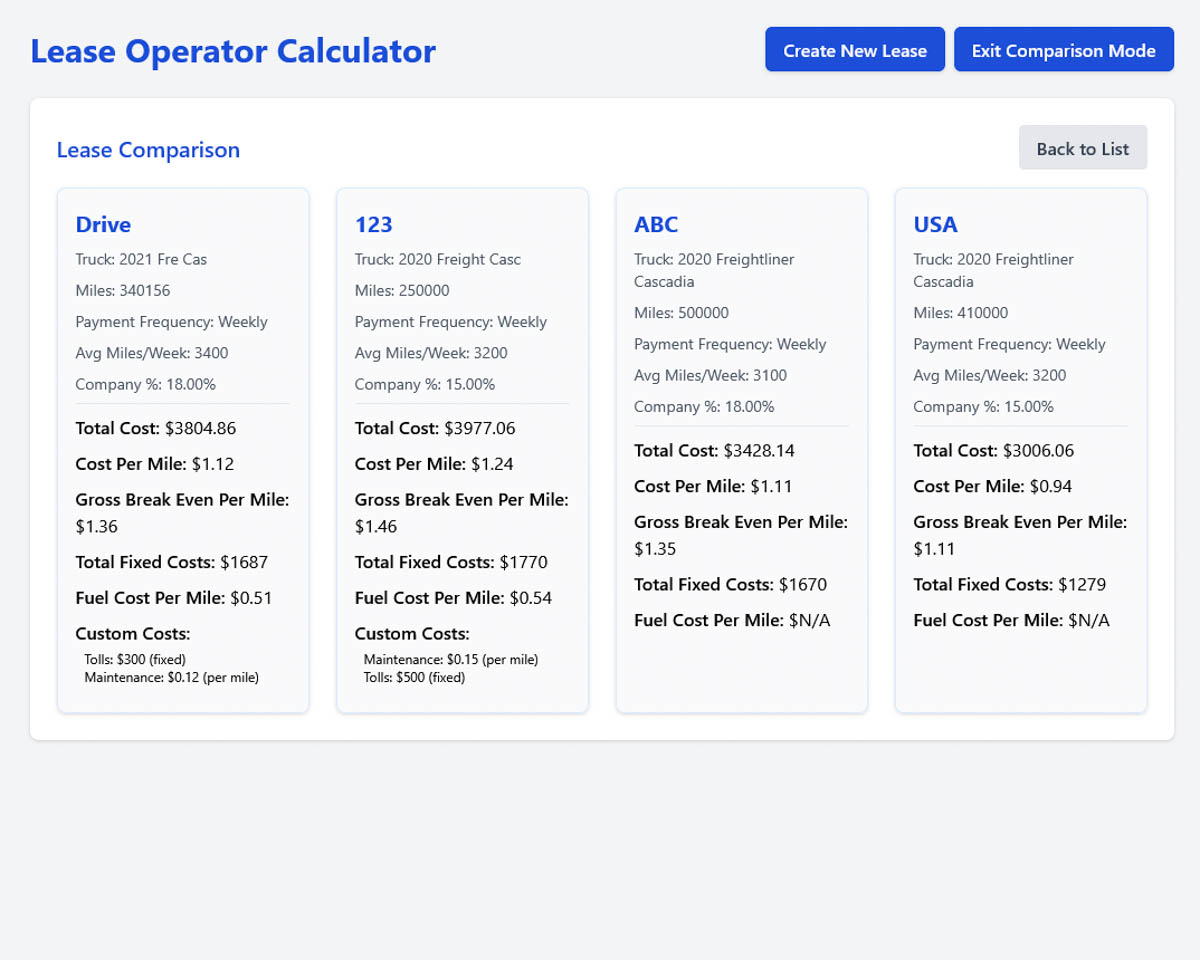Click Truck: 2020 Freight Casc text
Viewport: 1200px width, 960px height.
(x=438, y=259)
